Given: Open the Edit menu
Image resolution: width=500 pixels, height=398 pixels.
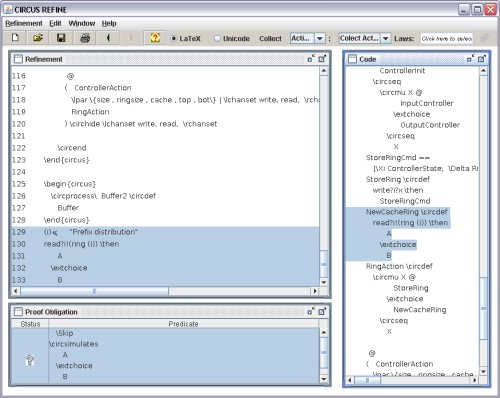Looking at the screenshot, I should (55, 23).
